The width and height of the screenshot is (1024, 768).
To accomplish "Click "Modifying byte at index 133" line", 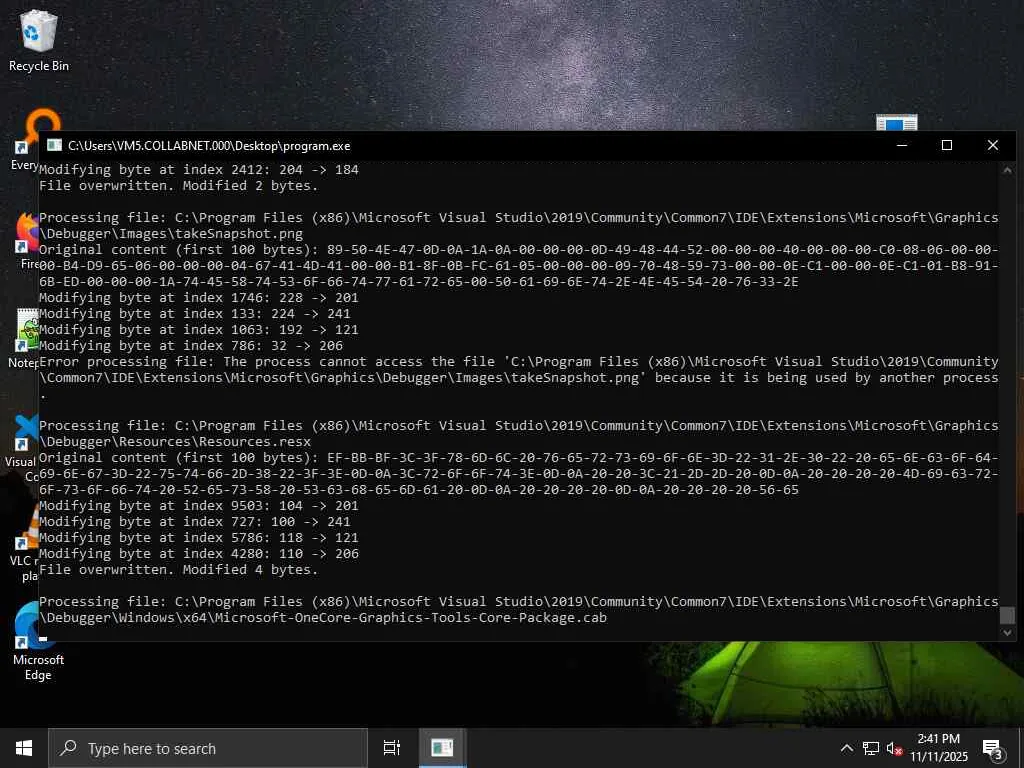I will click(195, 313).
